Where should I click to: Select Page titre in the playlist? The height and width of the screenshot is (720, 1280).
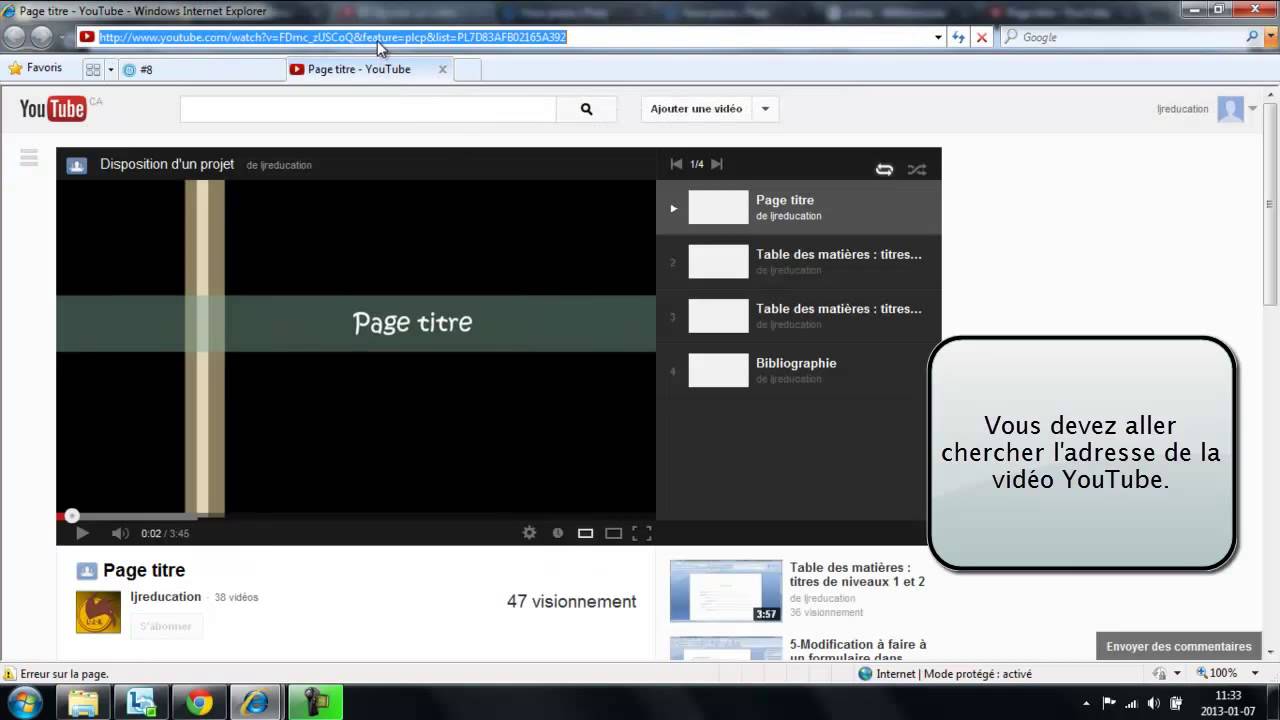point(798,207)
